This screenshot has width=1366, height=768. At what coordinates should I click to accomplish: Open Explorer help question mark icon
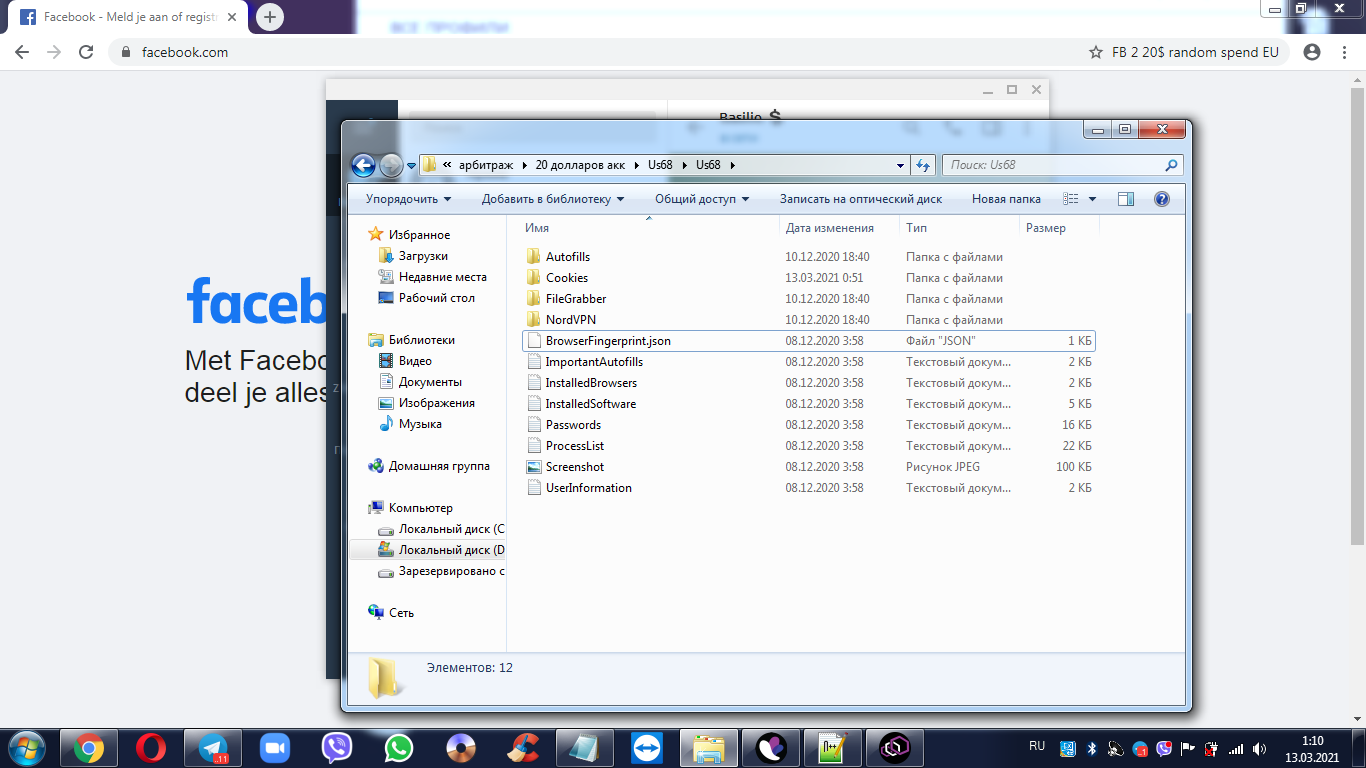(x=1162, y=199)
